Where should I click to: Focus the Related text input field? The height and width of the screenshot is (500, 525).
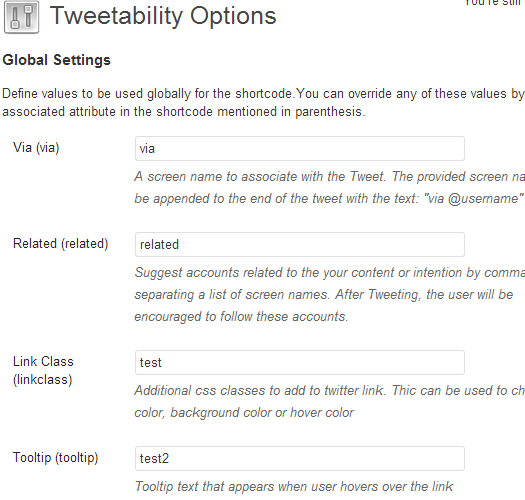tap(300, 245)
